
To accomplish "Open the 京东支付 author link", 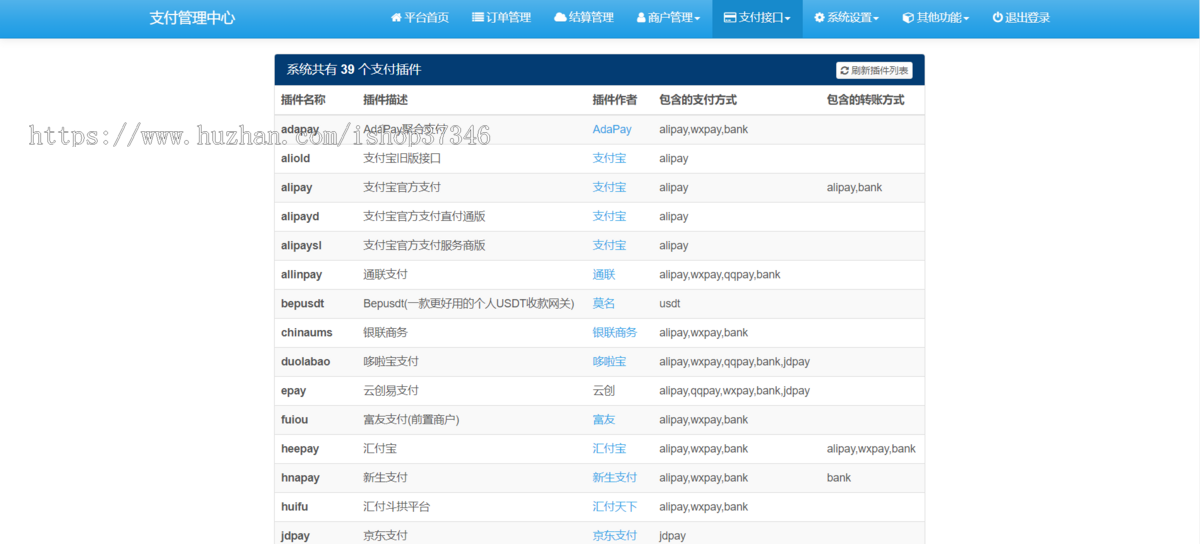I will coord(615,535).
